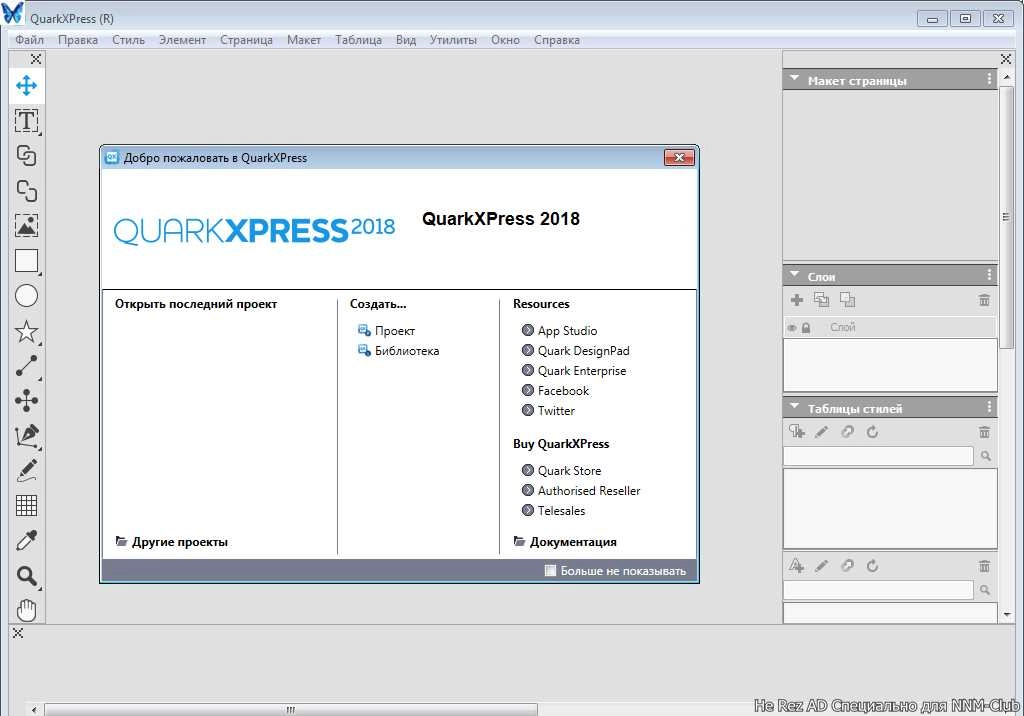Select the Freehand drawing pencil tool
Image resolution: width=1024 pixels, height=716 pixels.
26,470
